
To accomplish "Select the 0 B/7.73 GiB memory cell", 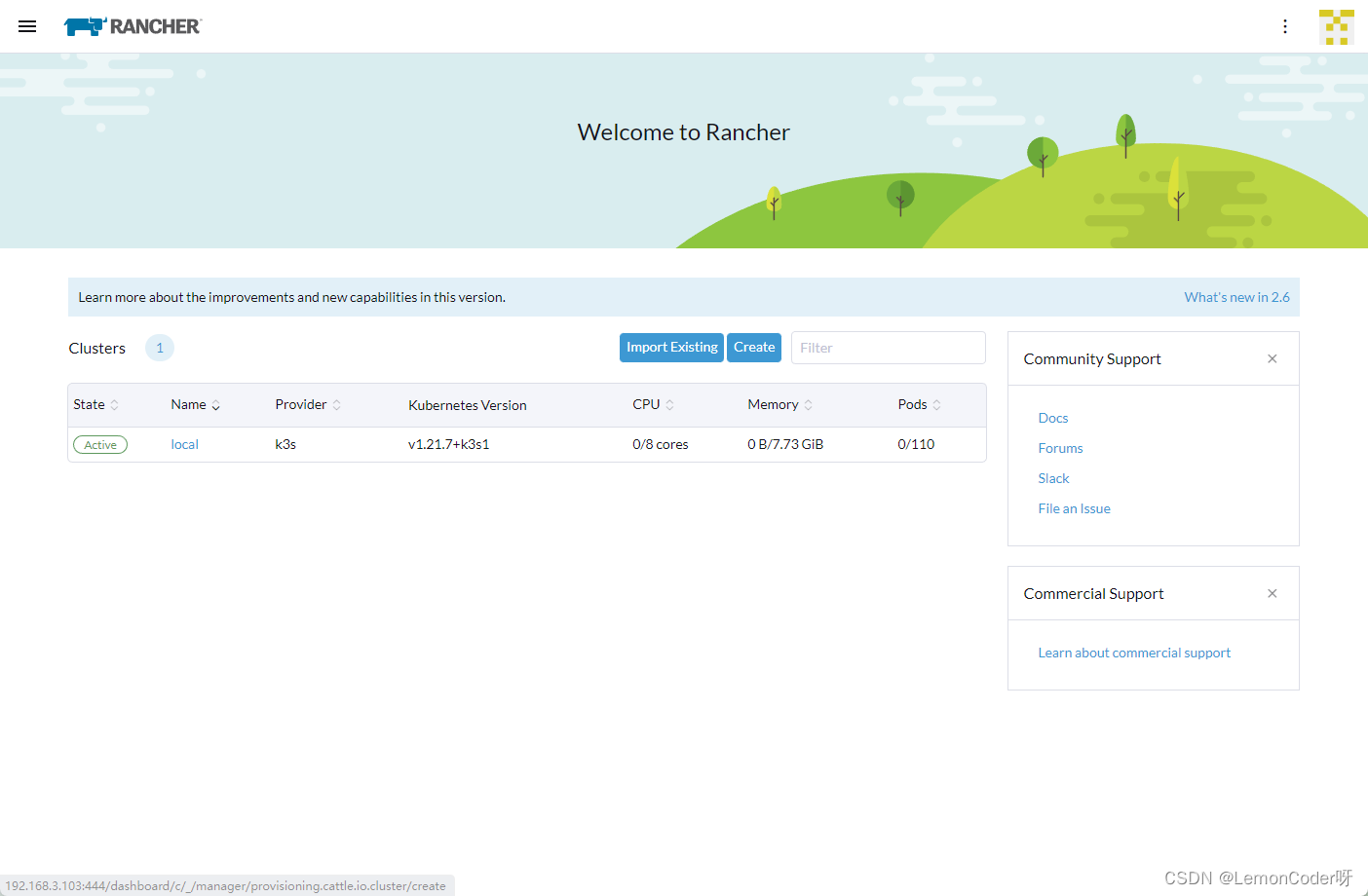I will [785, 444].
